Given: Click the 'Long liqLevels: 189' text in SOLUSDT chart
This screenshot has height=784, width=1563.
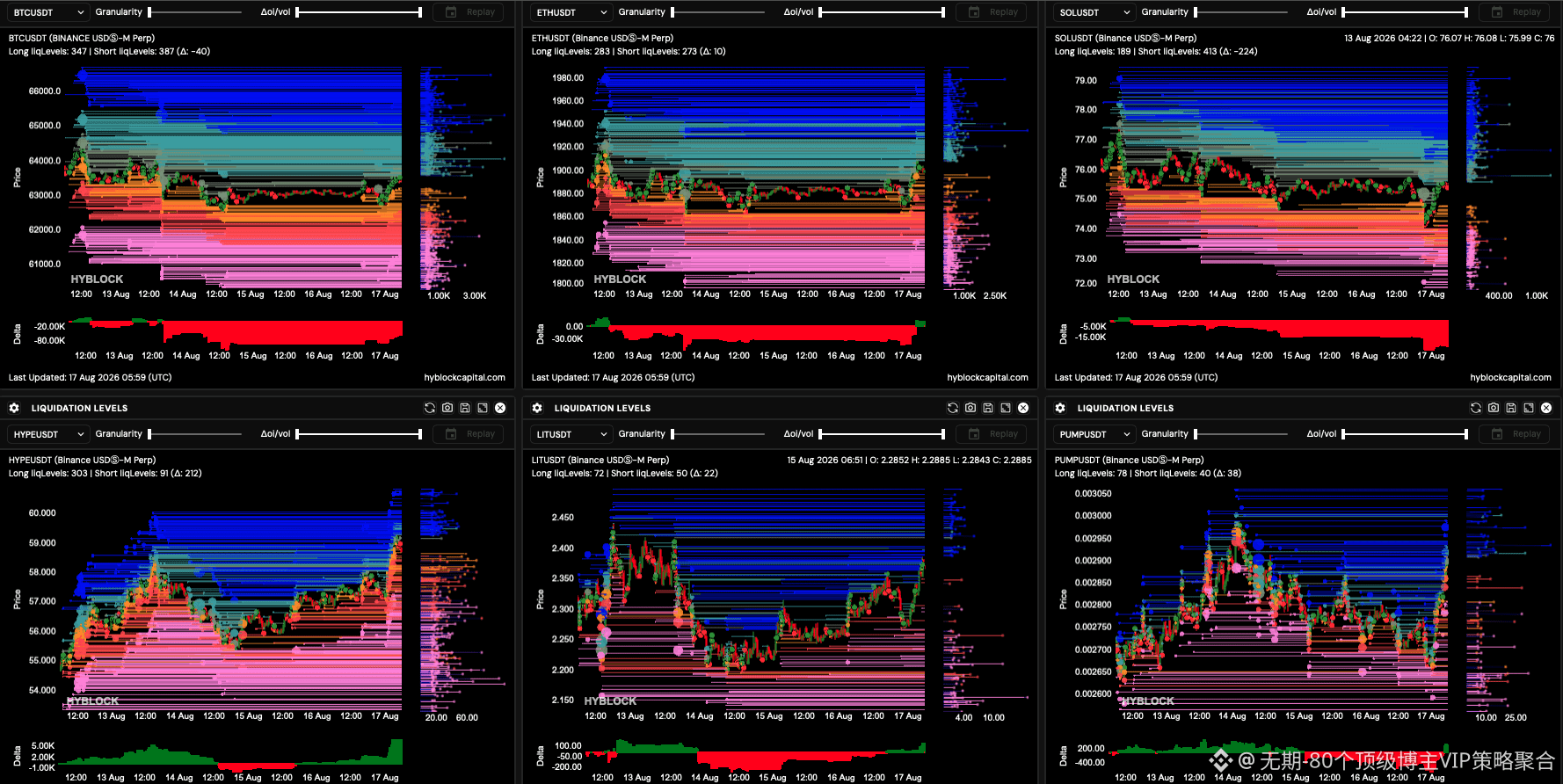Looking at the screenshot, I should pyautogui.click(x=1093, y=52).
